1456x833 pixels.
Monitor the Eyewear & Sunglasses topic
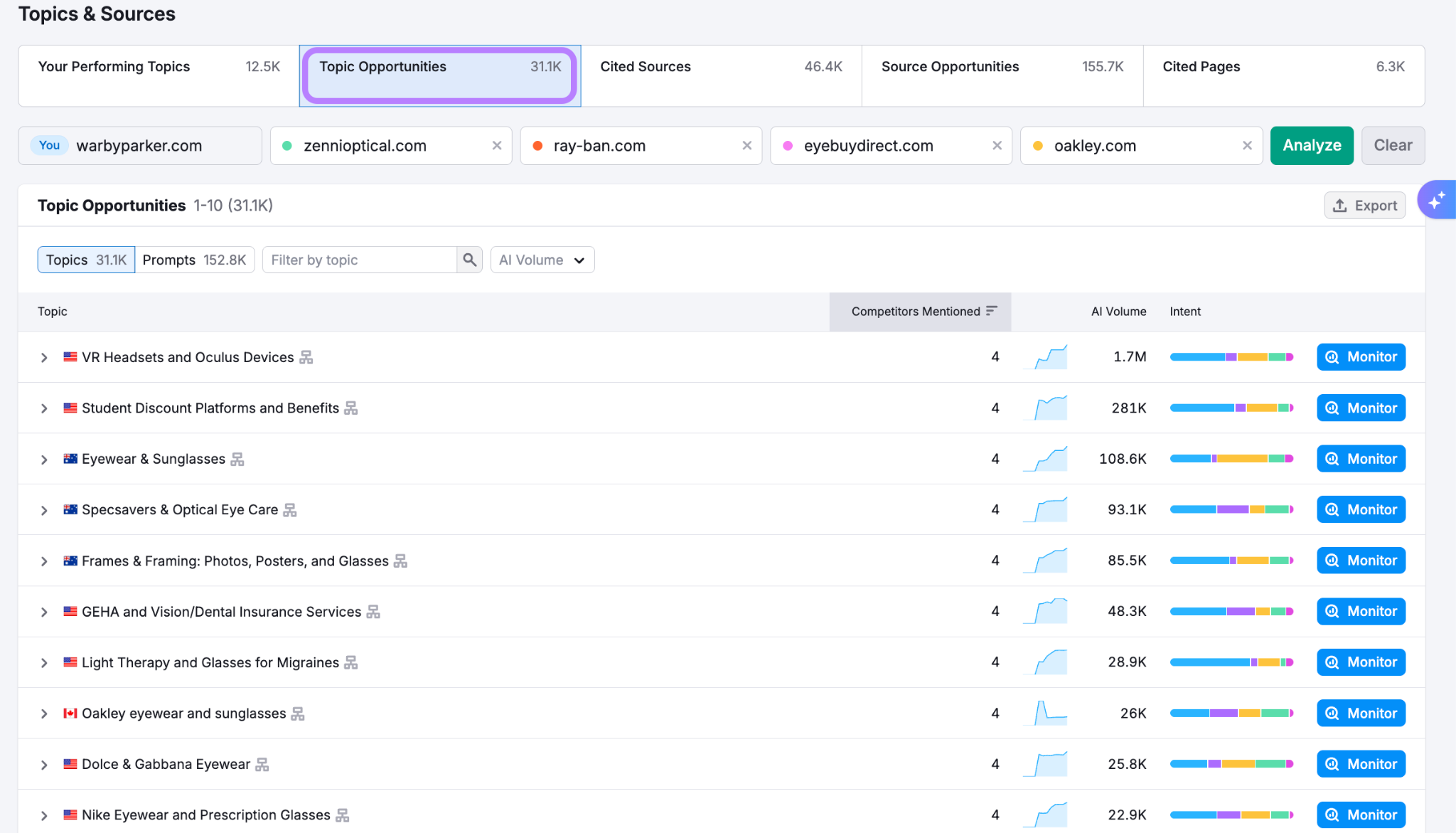[x=1361, y=459]
